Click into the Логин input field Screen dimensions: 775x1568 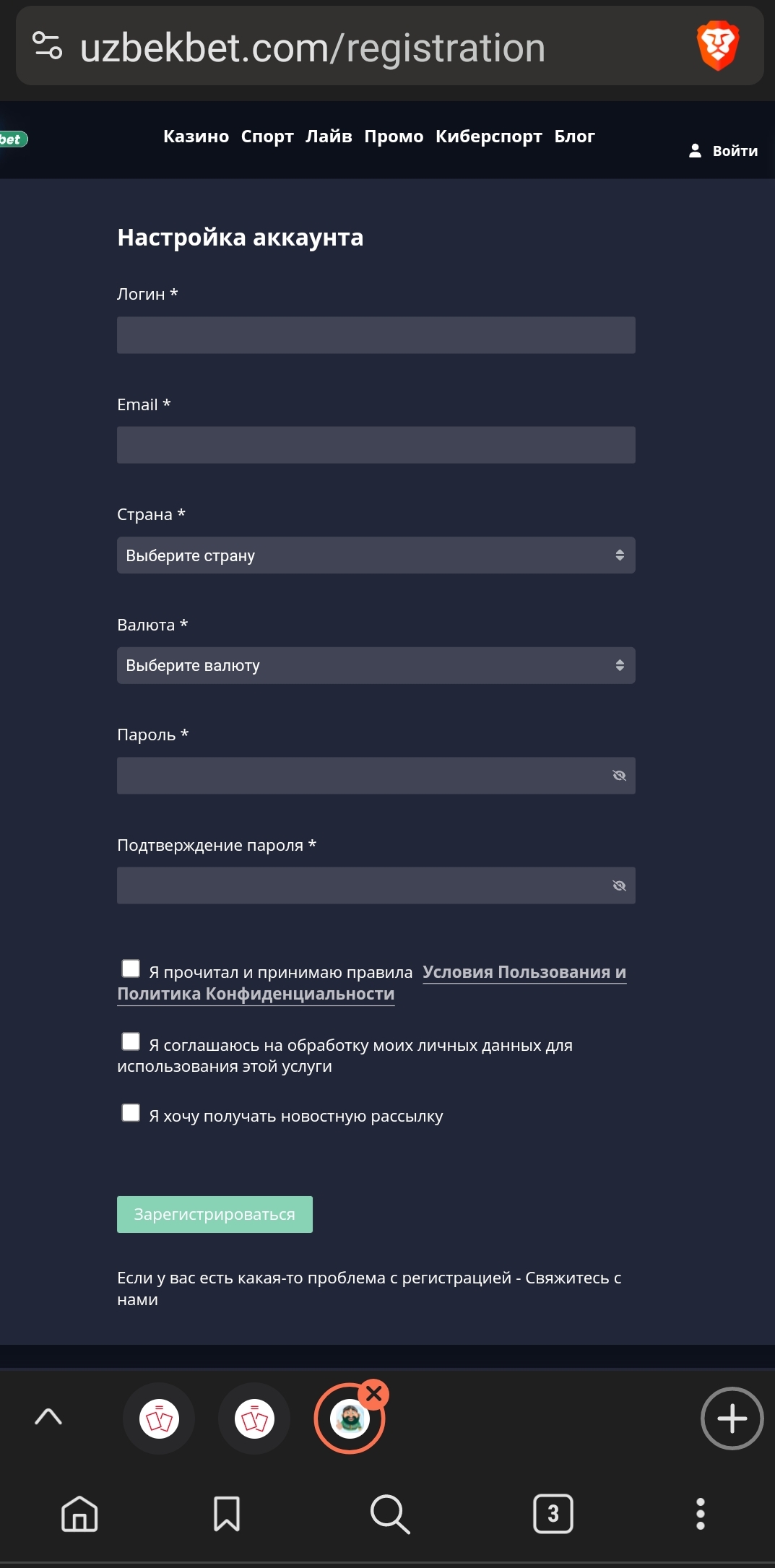coord(376,335)
